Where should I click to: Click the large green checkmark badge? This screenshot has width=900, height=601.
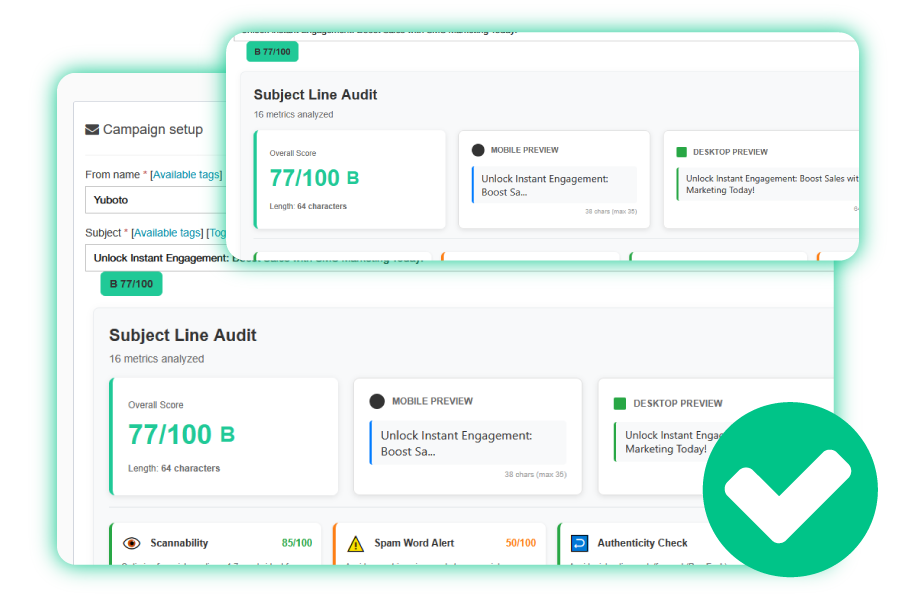(x=790, y=489)
